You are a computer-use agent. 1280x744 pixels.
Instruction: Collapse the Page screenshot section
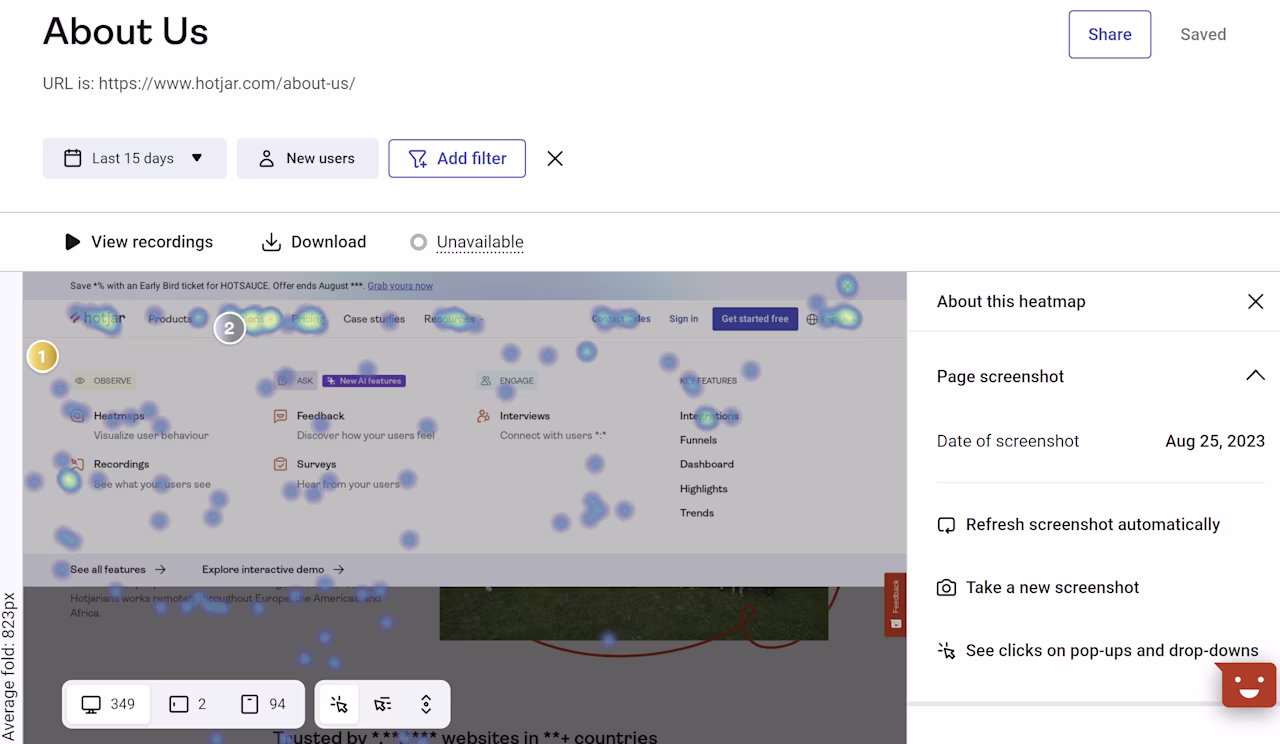coord(1255,376)
